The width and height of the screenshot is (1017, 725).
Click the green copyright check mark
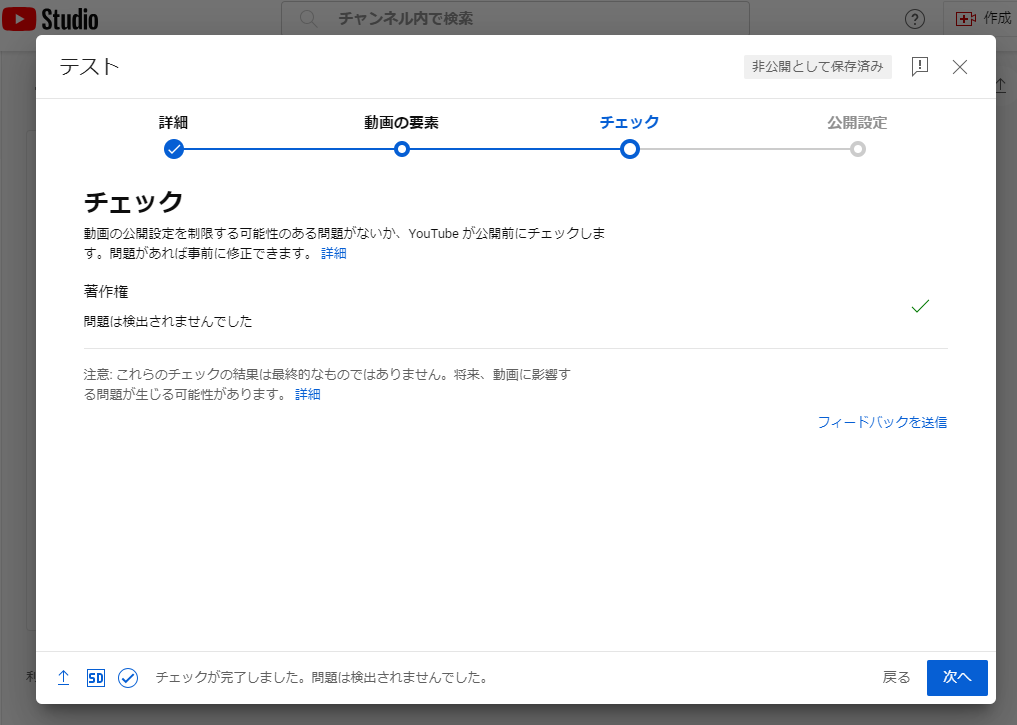click(920, 306)
